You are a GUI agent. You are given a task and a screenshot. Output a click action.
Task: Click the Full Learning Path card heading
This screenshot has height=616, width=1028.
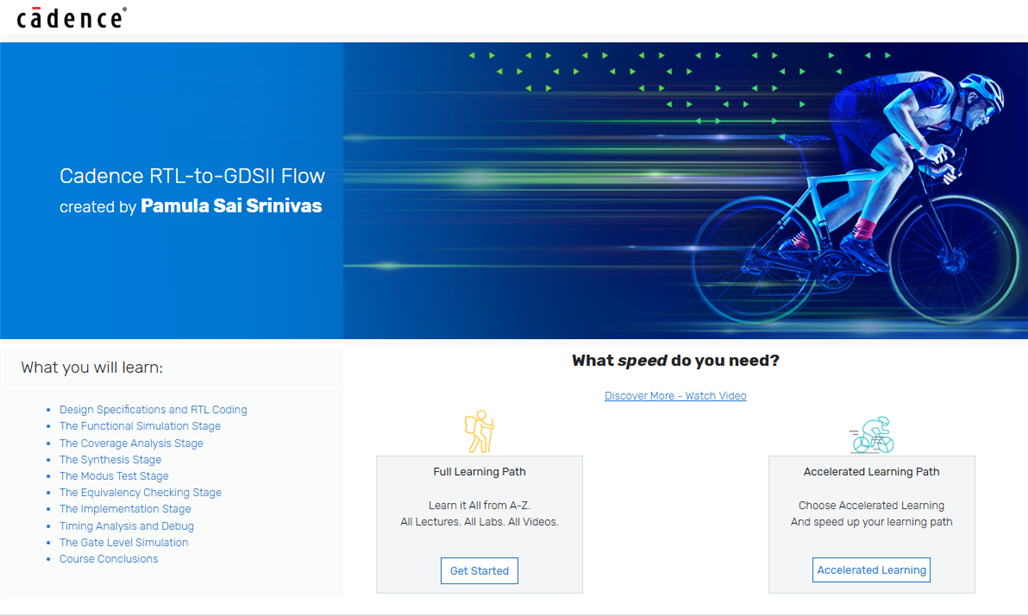(479, 472)
